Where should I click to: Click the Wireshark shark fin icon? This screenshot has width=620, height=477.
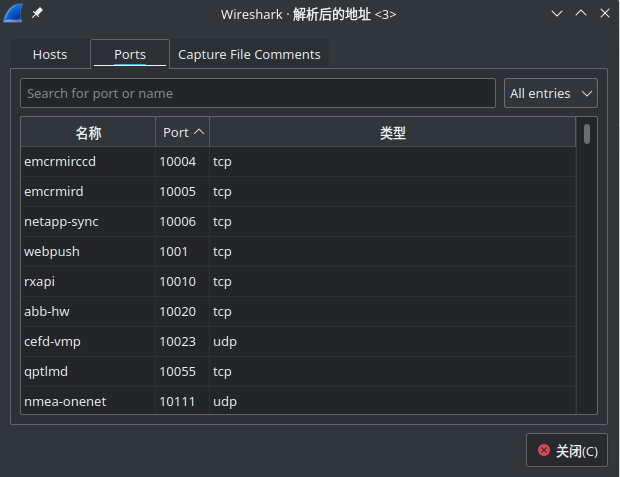click(x=13, y=13)
